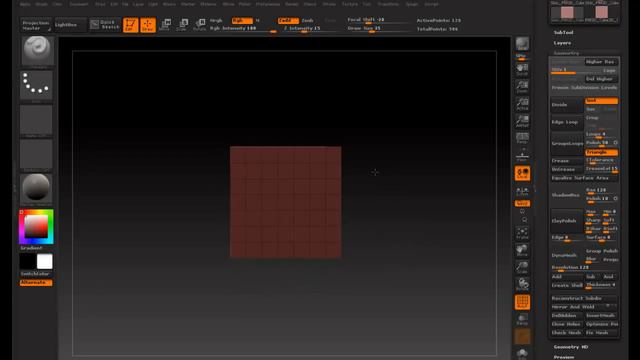Toggle the Rgb painting mode
The image size is (640, 360).
pos(242,20)
